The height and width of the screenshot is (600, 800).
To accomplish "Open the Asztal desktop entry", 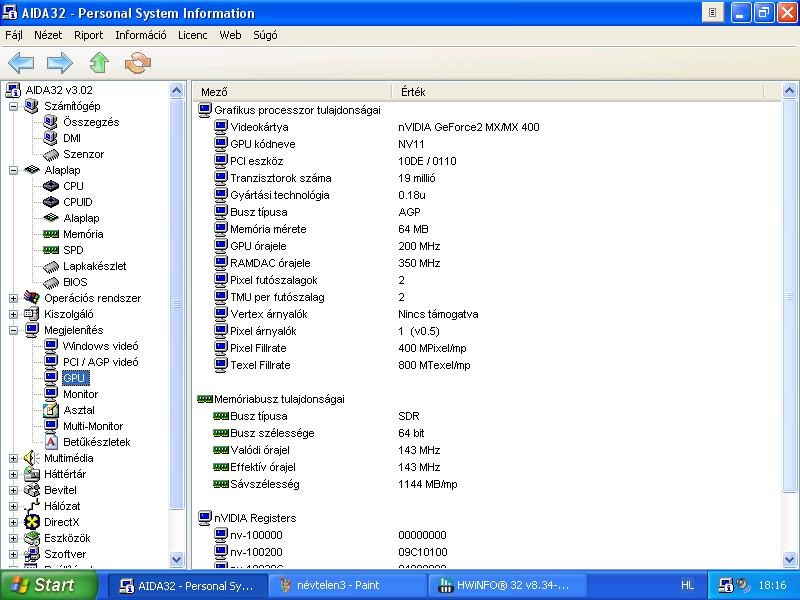I will (x=79, y=410).
